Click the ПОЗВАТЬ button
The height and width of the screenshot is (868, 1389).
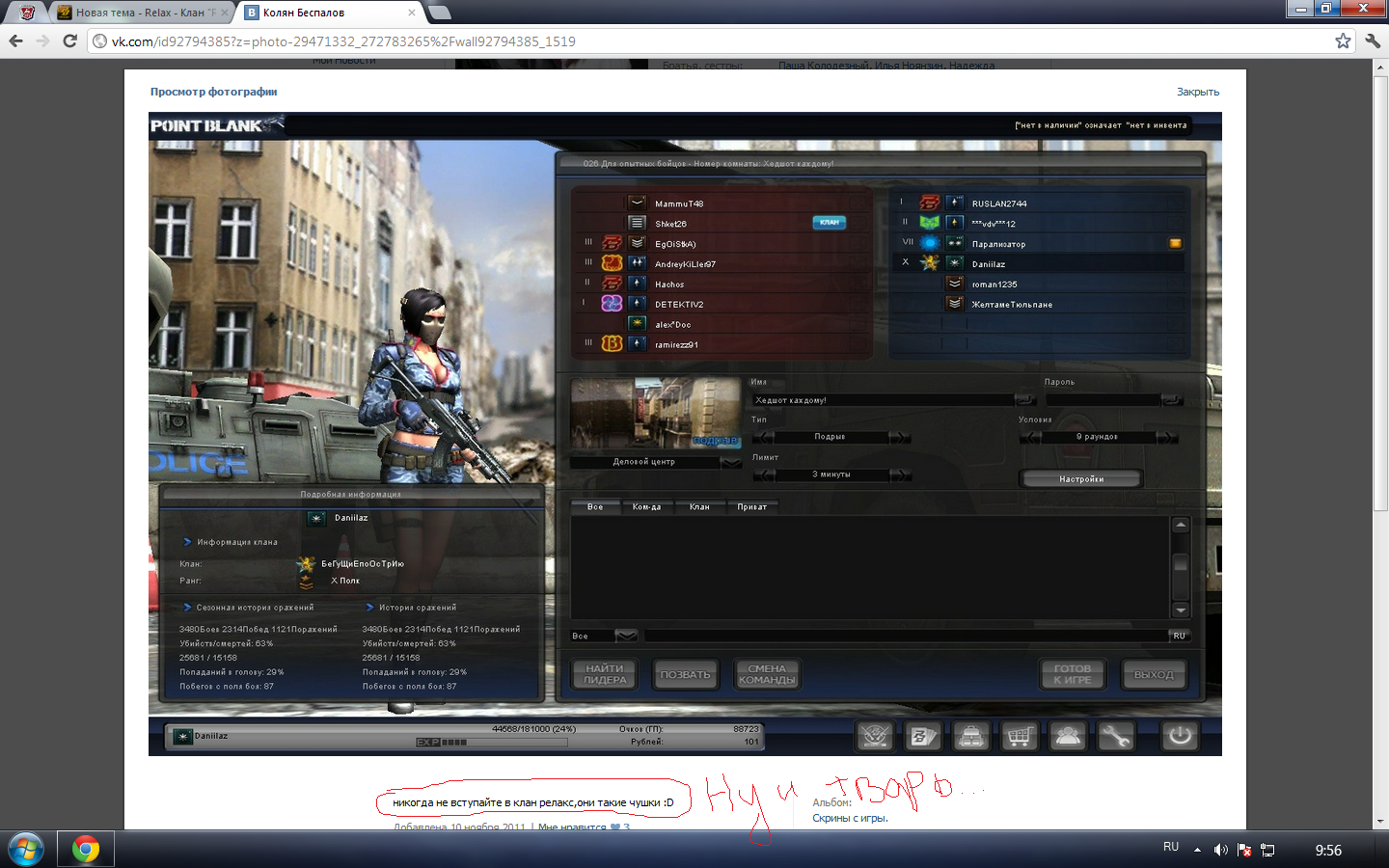pos(685,674)
